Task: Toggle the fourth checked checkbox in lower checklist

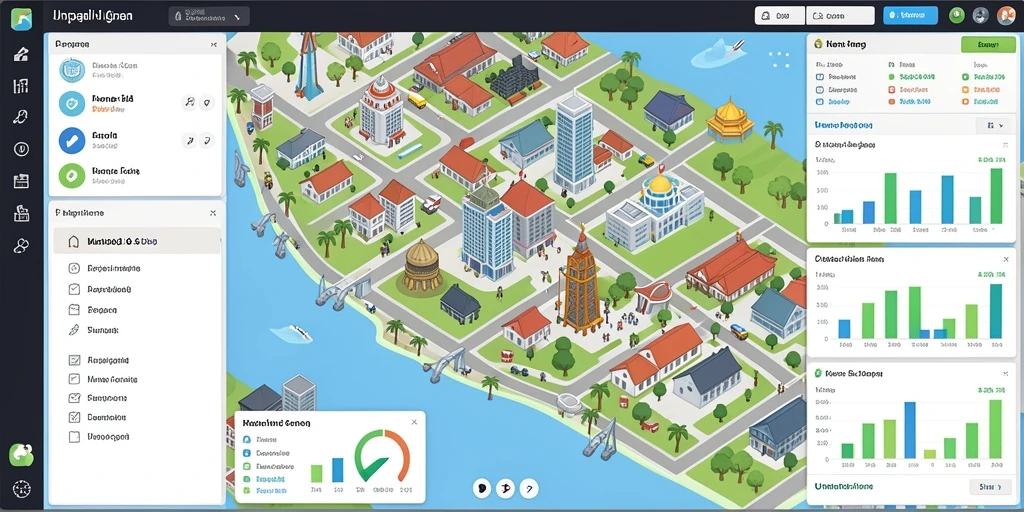Action: pos(74,417)
